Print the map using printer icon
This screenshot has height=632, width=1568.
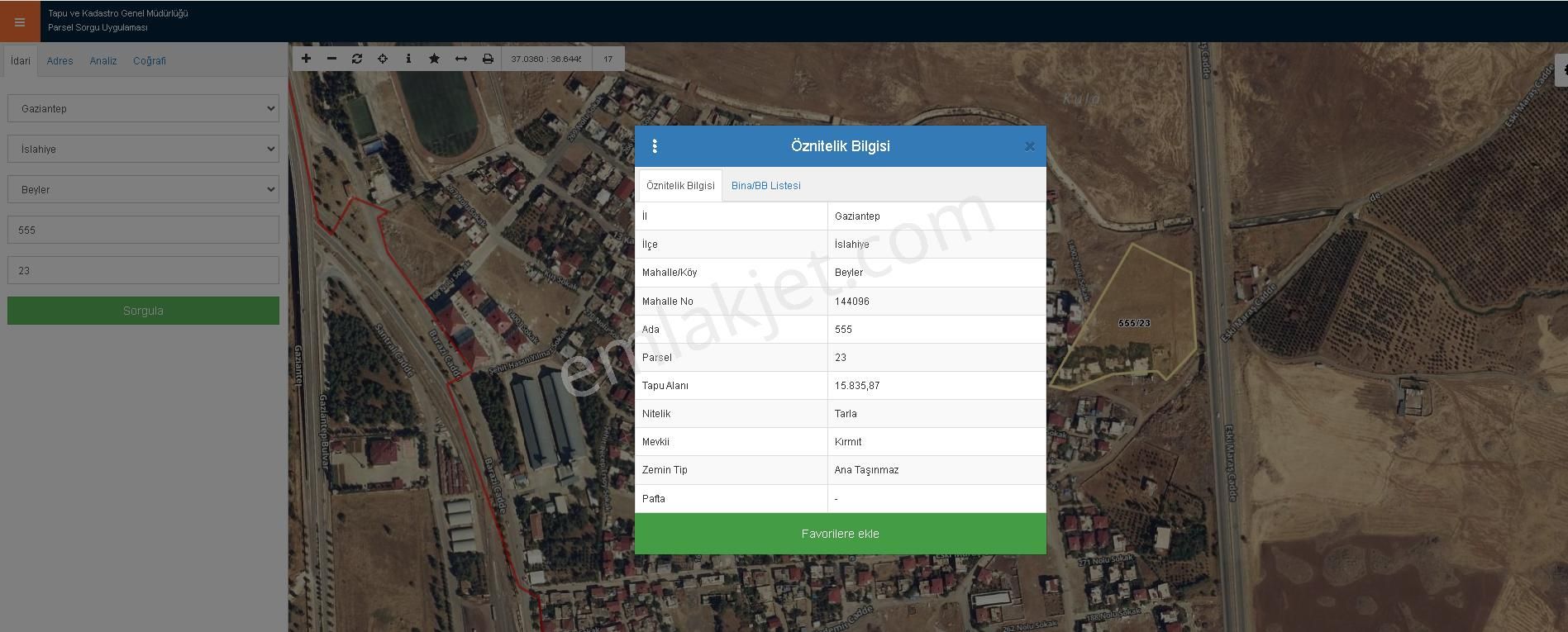(x=488, y=59)
